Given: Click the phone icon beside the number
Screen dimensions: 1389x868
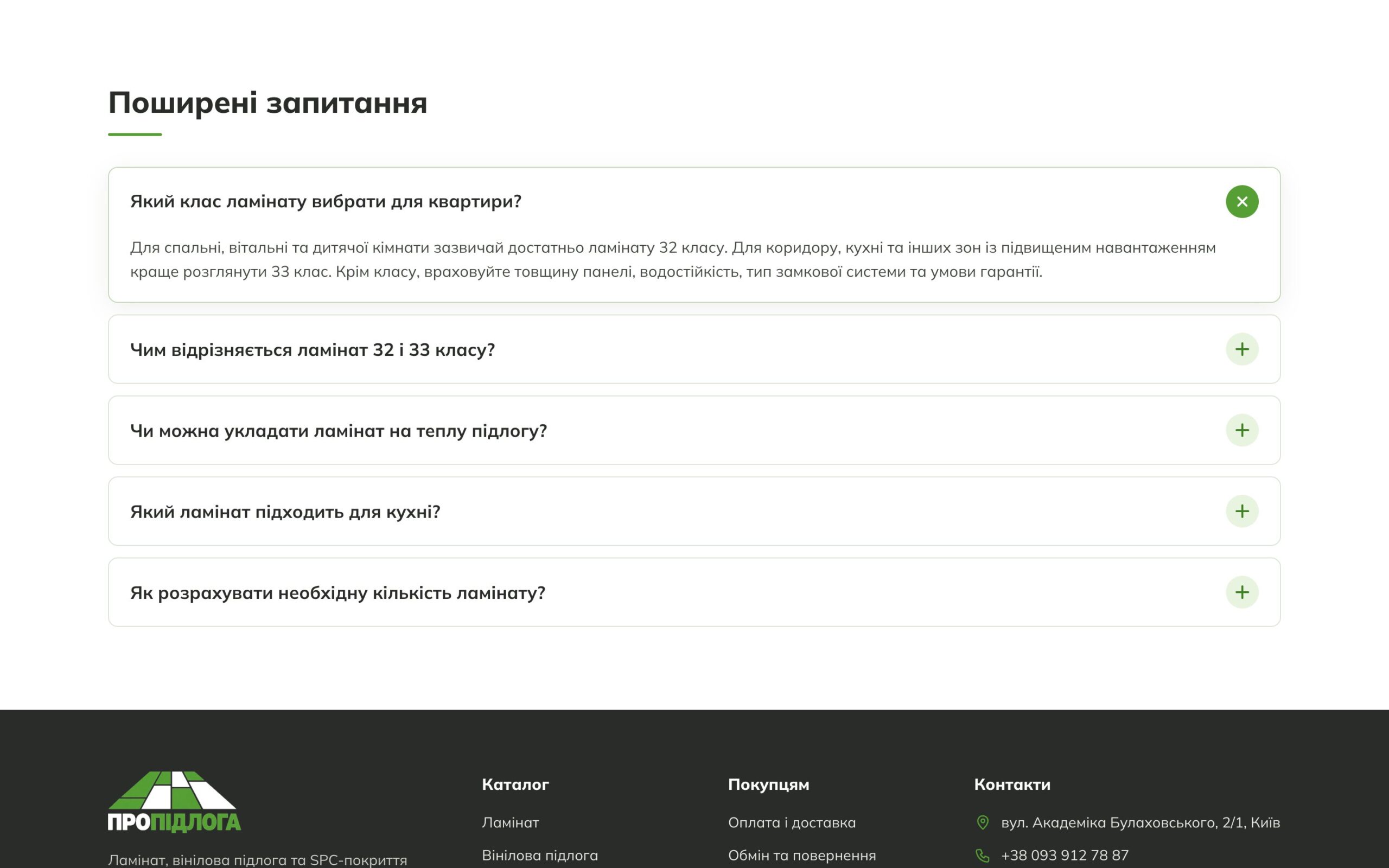Looking at the screenshot, I should (x=983, y=856).
